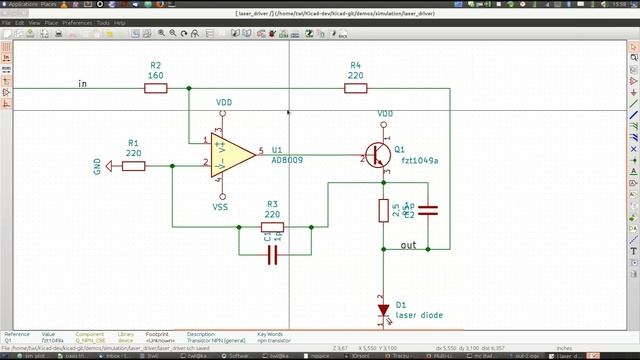Screen dimensions: 640x360
Task: Select the No-connect flag X tool
Action: click(633, 149)
